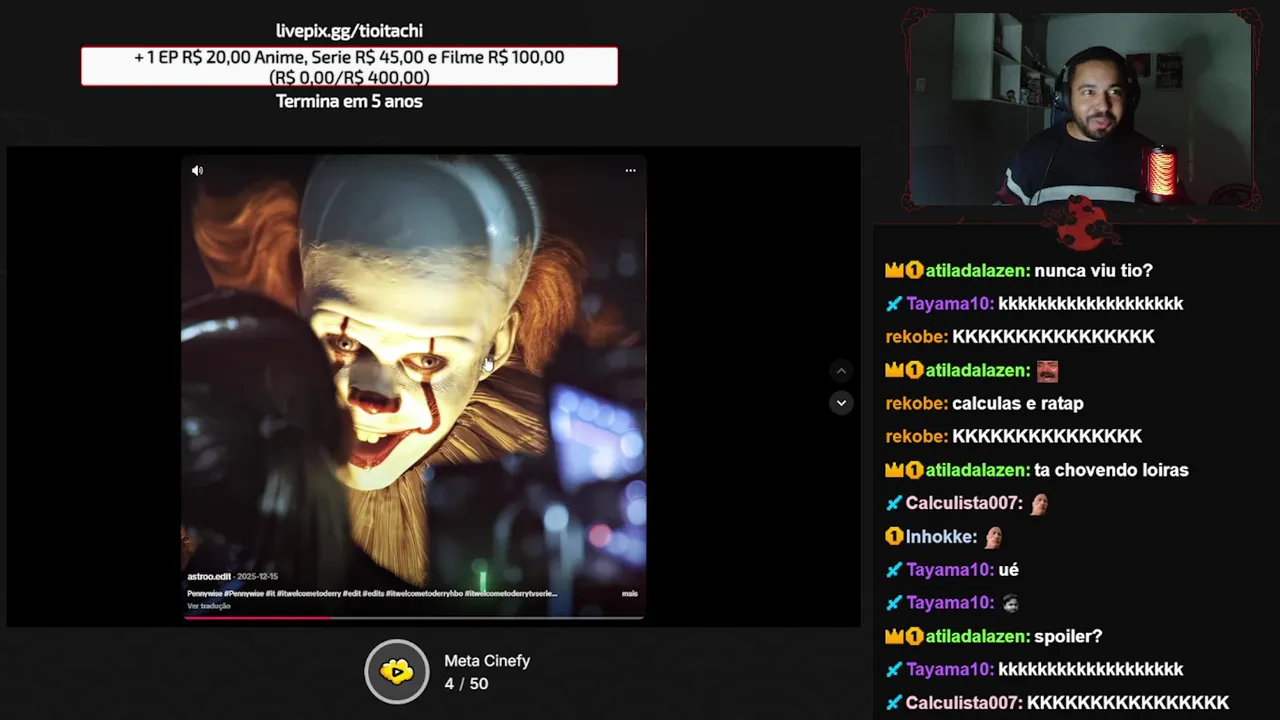Screen dimensions: 1280x720
Task: Click crown badge beside 'spoiler?' message
Action: tap(894, 636)
